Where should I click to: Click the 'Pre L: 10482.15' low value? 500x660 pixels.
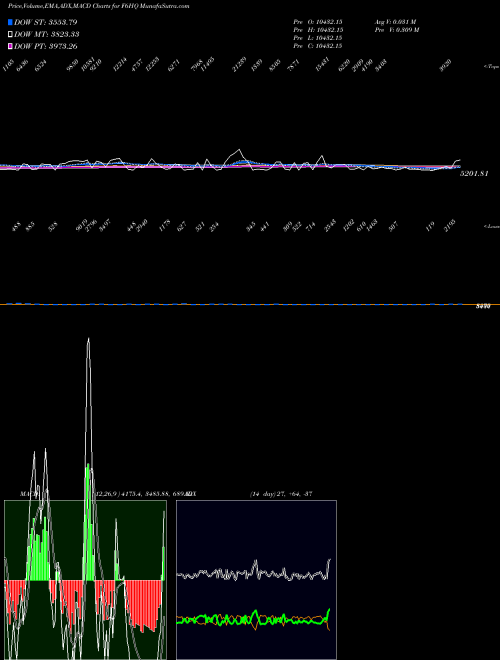pos(318,38)
